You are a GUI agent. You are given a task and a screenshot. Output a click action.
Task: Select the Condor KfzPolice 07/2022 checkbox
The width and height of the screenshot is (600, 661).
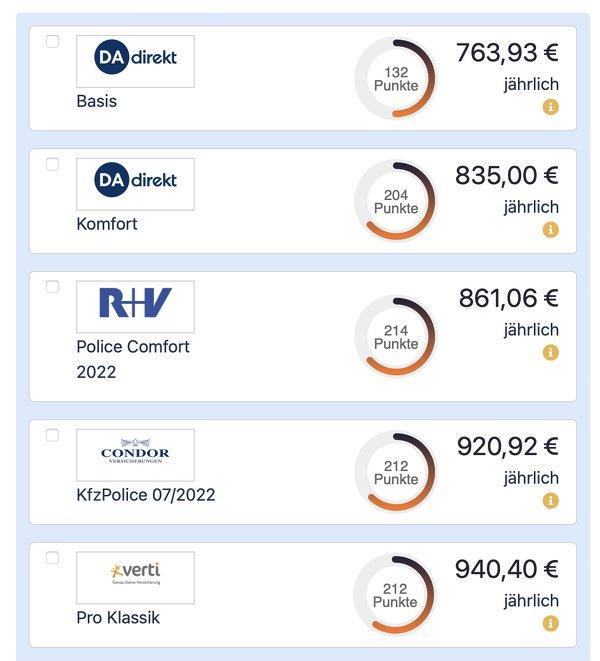tap(52, 435)
